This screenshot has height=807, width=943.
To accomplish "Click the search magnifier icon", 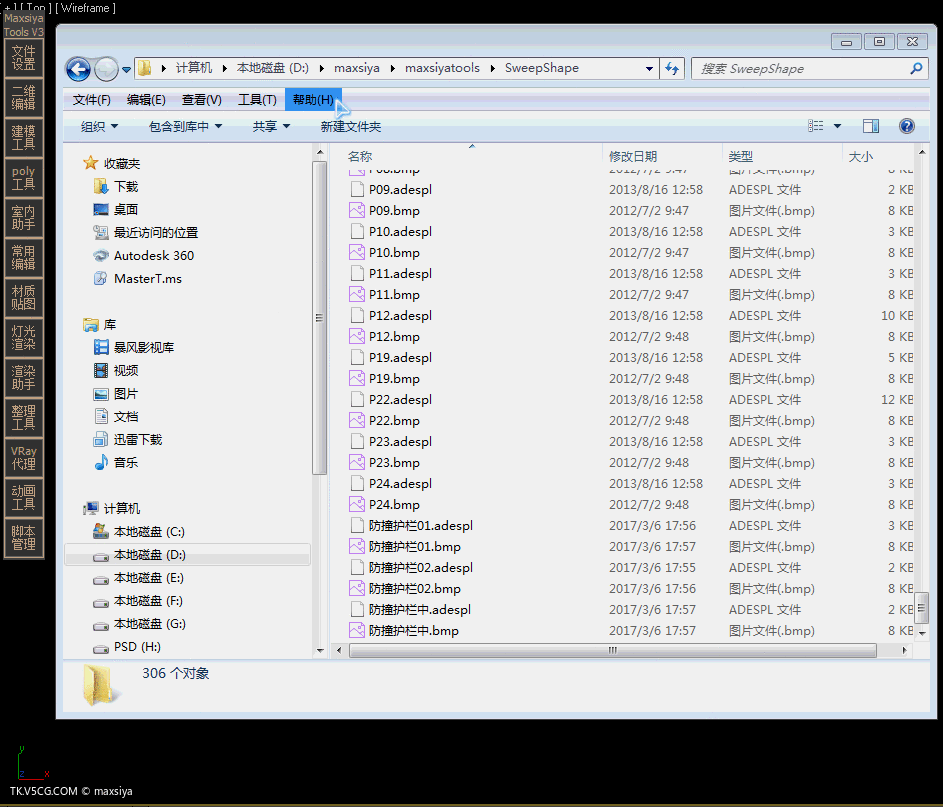I will click(916, 69).
